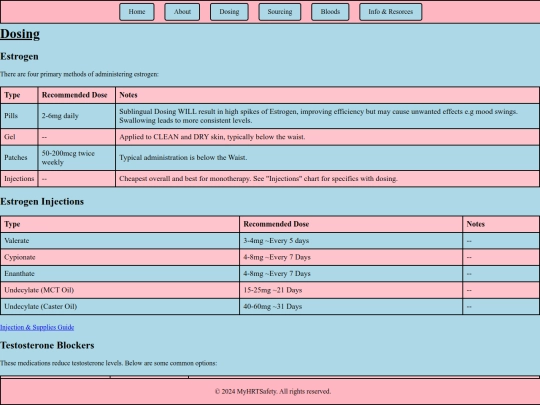Screen dimensions: 540x405
Task: Select the '50-200mcg twice weekly' cell
Action: (76, 158)
